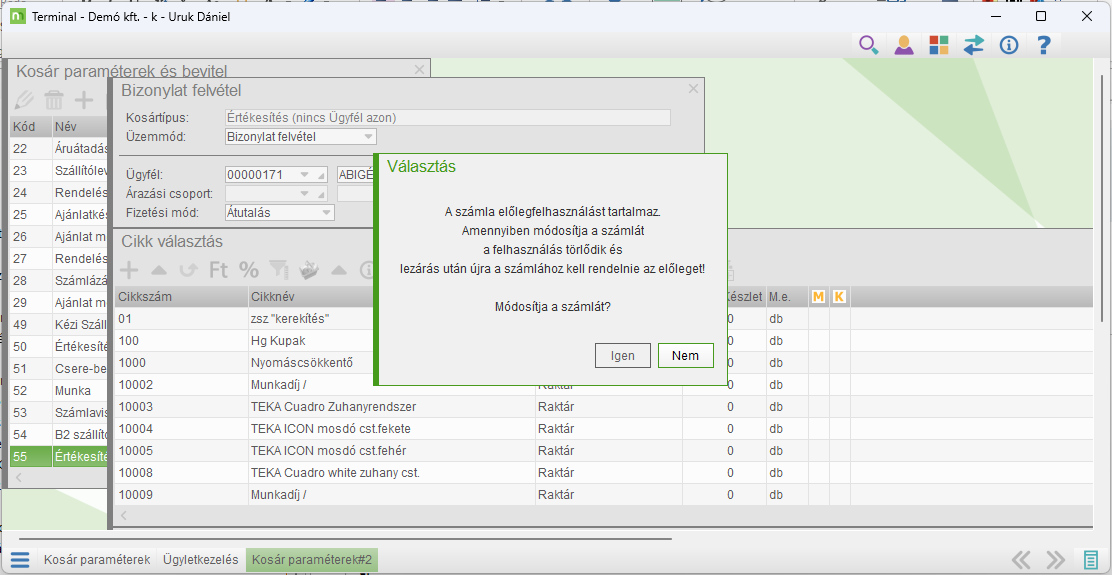Click the Kosár list horizontal scroll left arrow
The image size is (1112, 575).
(x=18, y=477)
